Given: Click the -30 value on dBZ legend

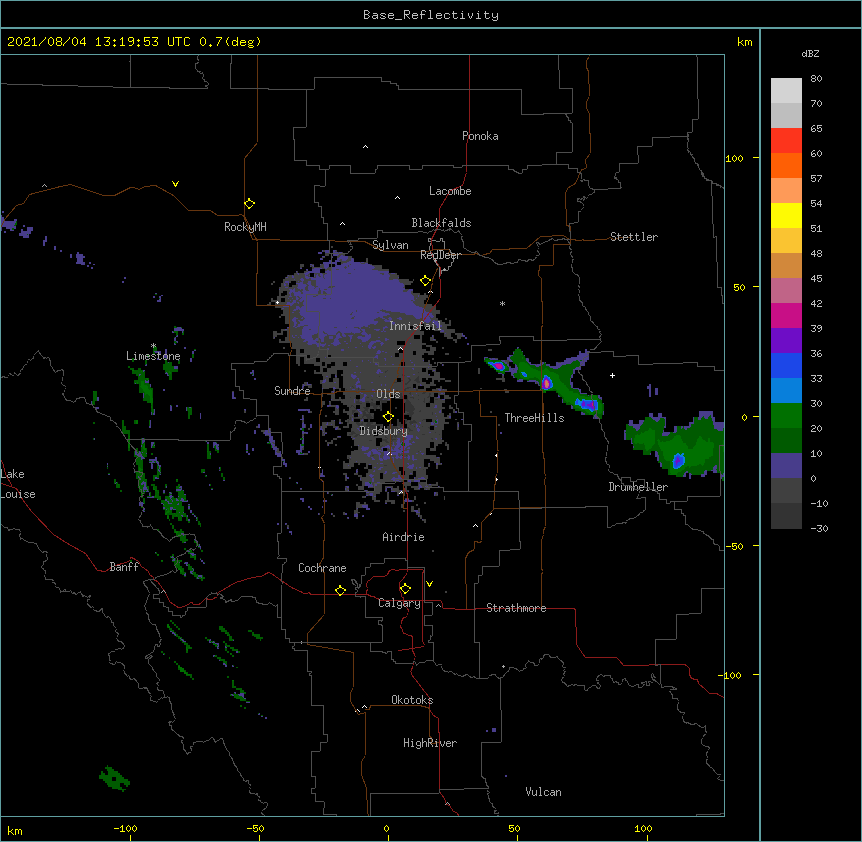Looking at the screenshot, I should 819,528.
